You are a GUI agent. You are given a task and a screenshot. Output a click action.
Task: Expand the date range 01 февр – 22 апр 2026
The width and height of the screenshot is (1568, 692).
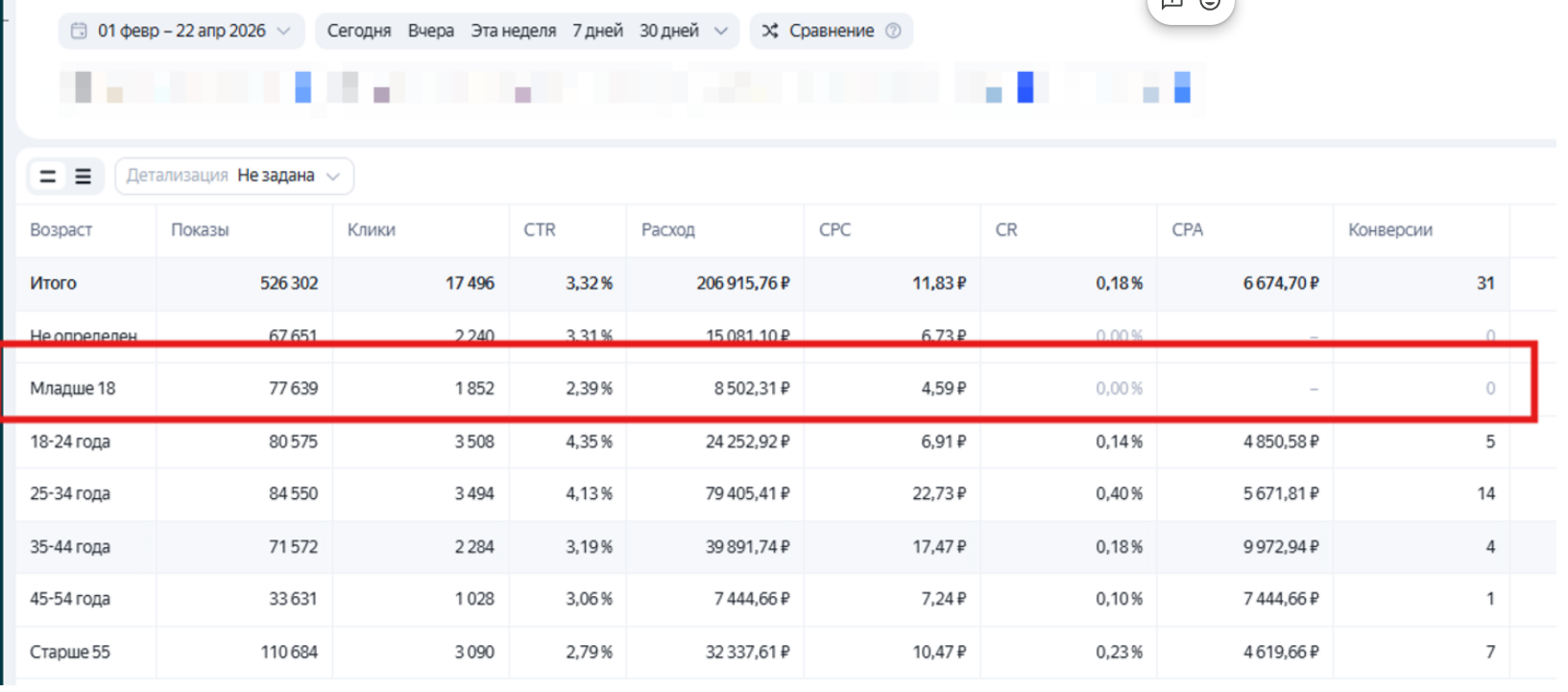(x=181, y=31)
